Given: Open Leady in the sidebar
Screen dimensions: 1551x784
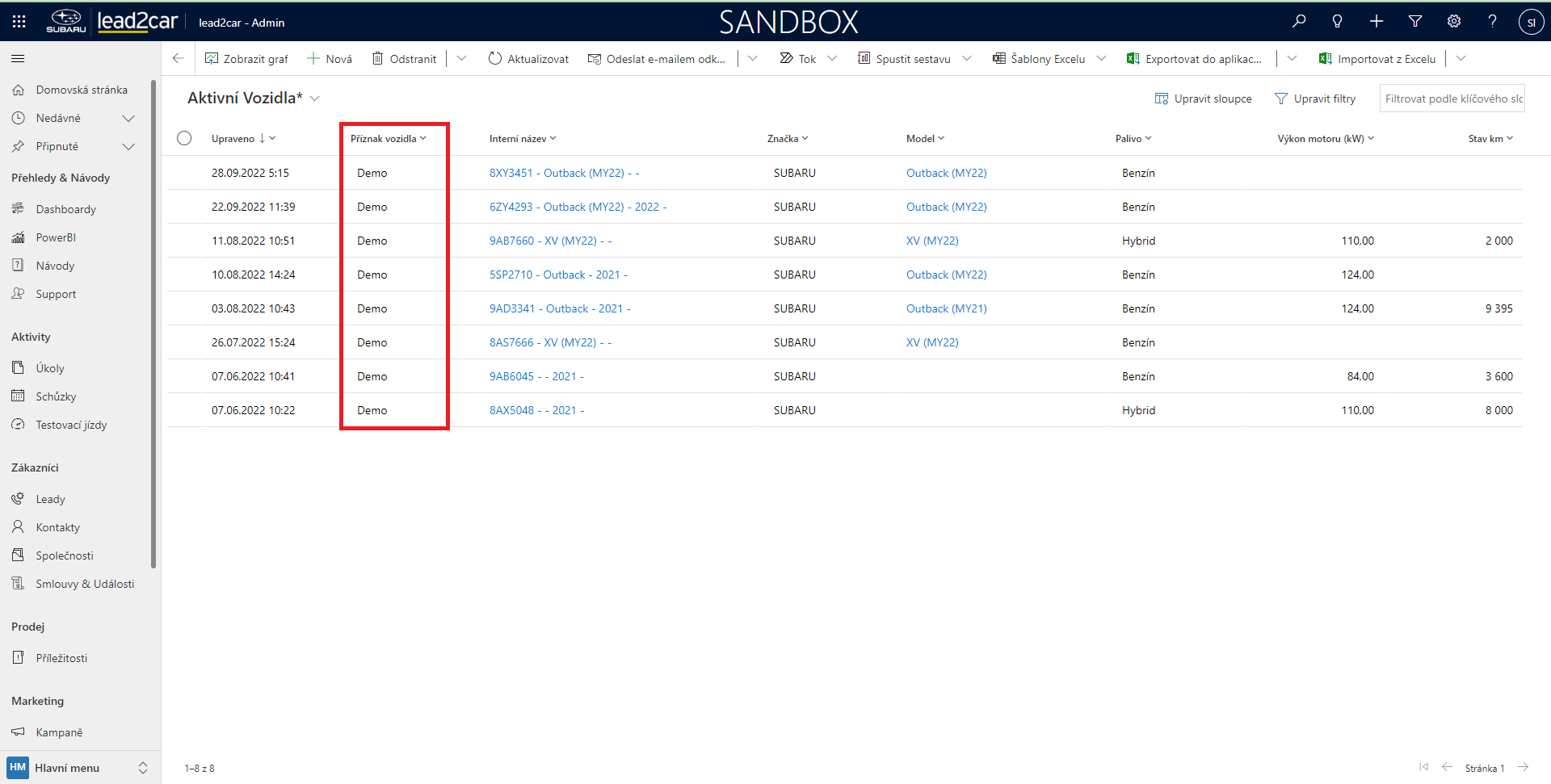Looking at the screenshot, I should pos(50,499).
